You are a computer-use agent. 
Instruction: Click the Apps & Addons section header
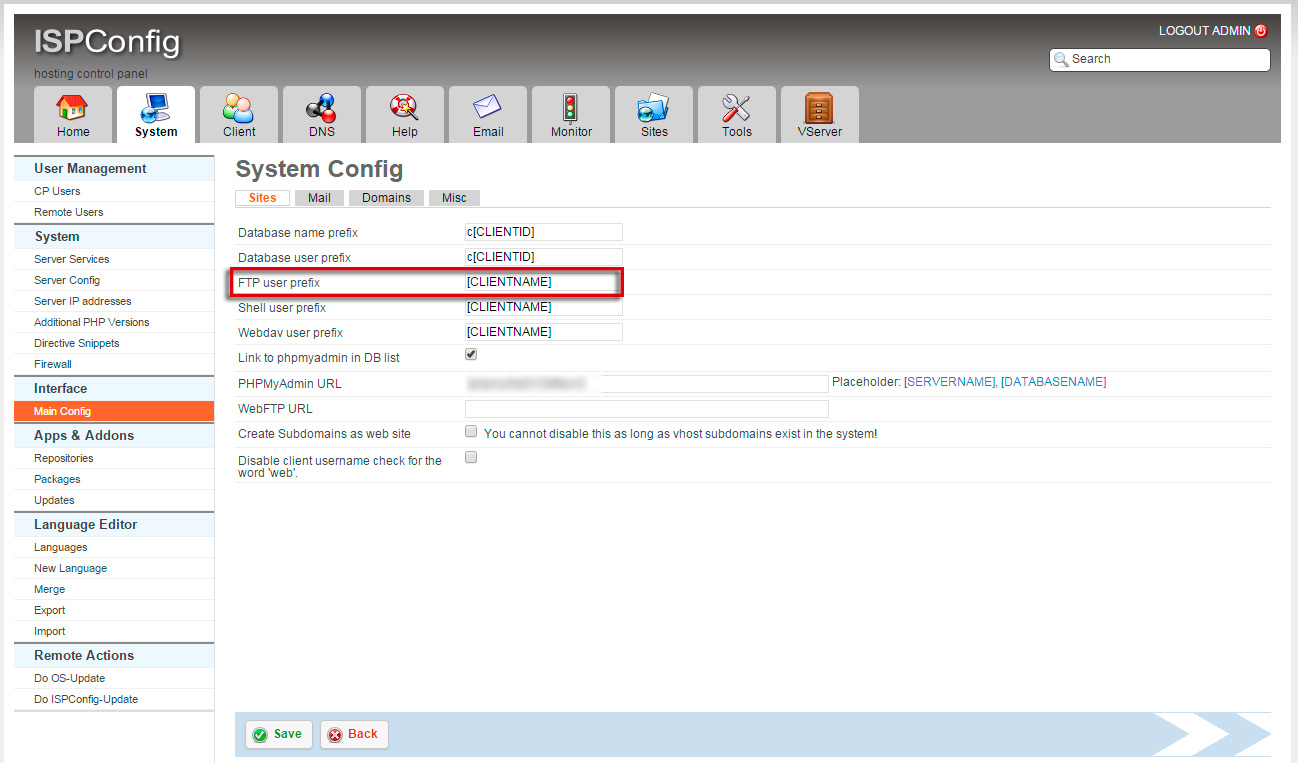(114, 436)
